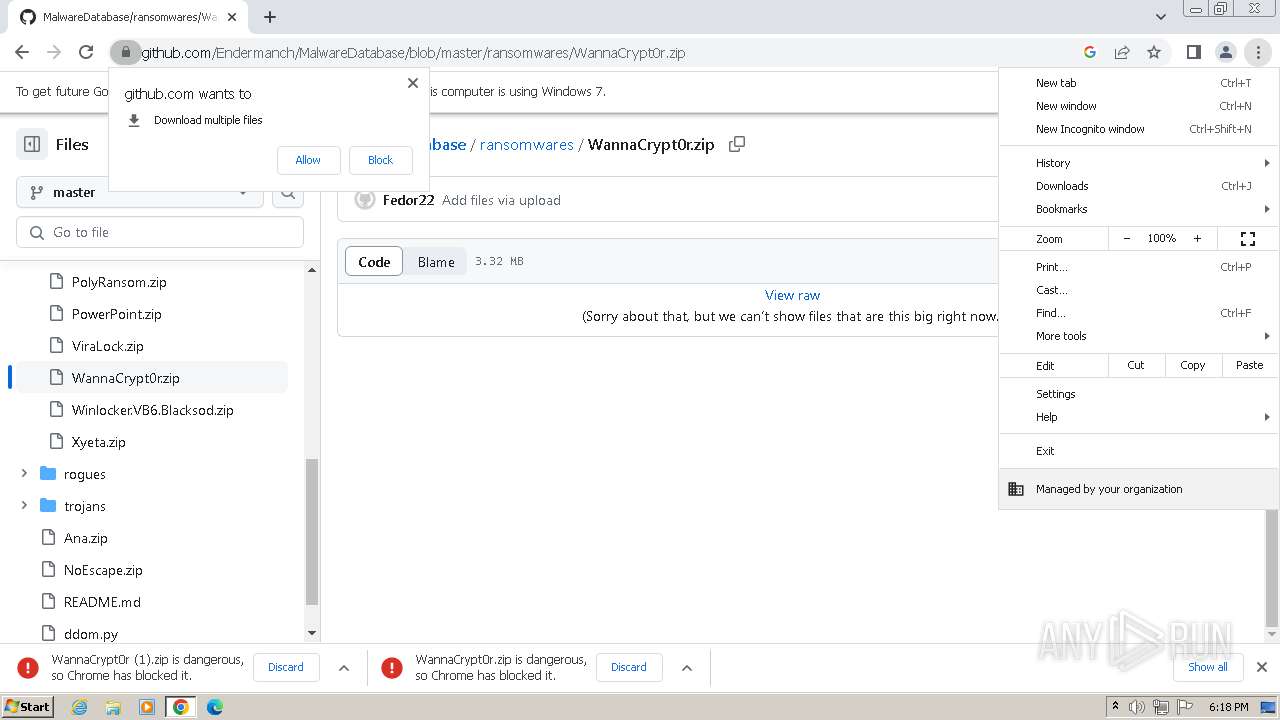Show all downloads

pyautogui.click(x=1207, y=667)
